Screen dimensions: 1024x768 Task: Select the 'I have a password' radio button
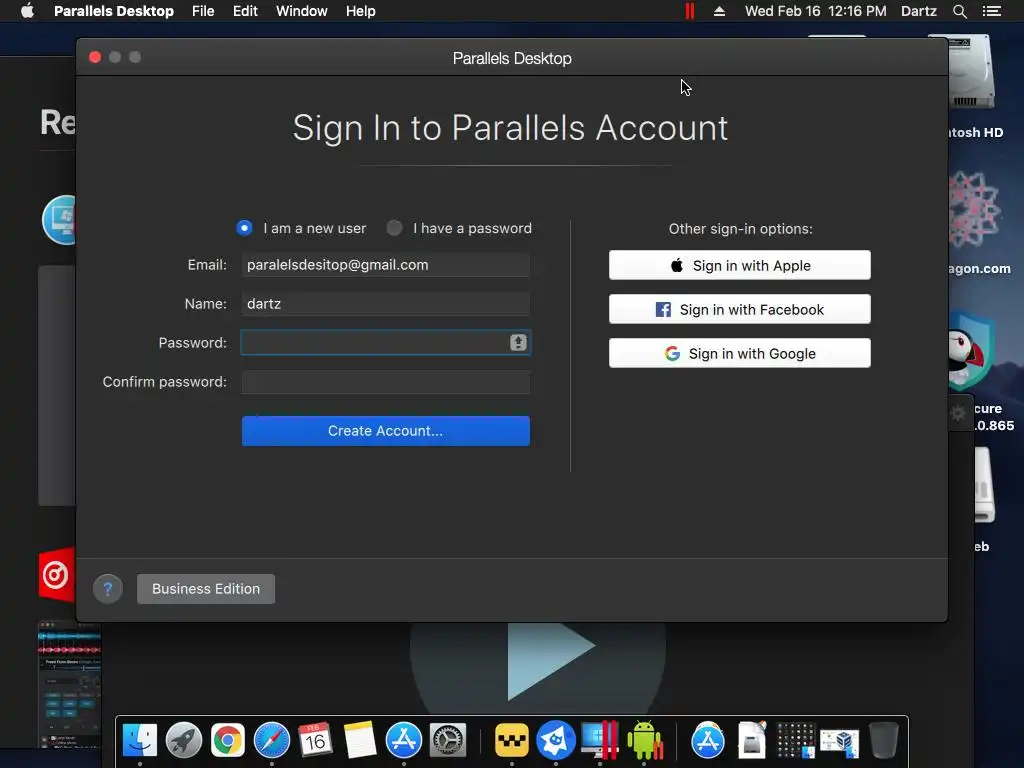(x=394, y=228)
